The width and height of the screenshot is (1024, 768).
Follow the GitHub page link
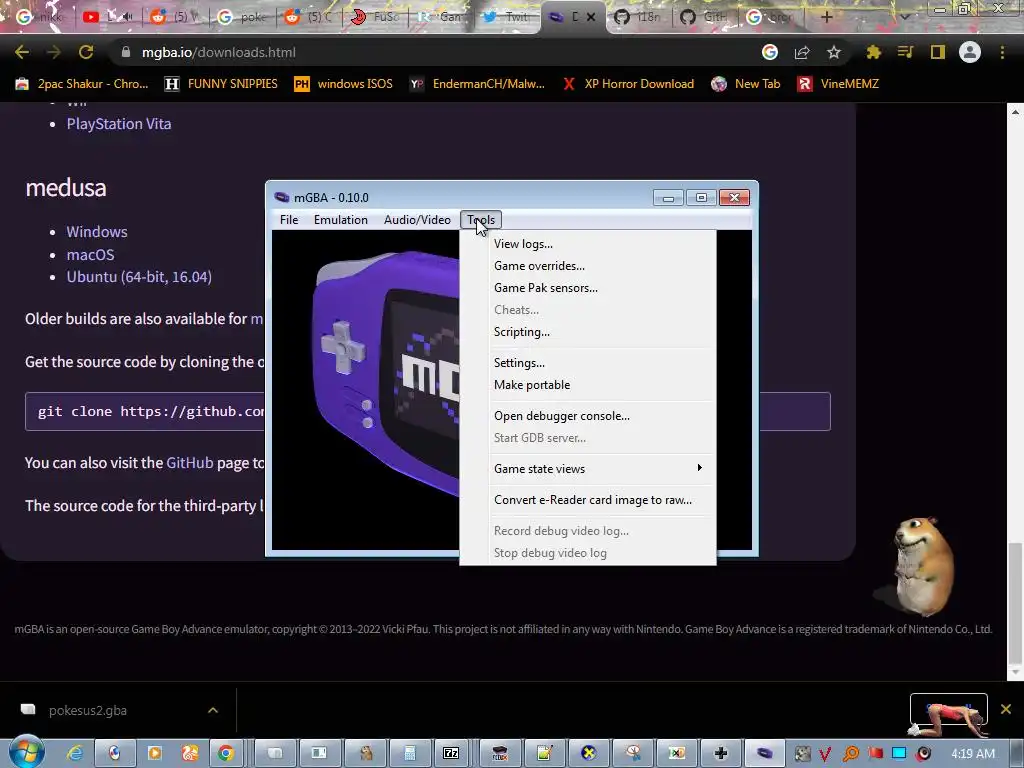click(x=190, y=462)
